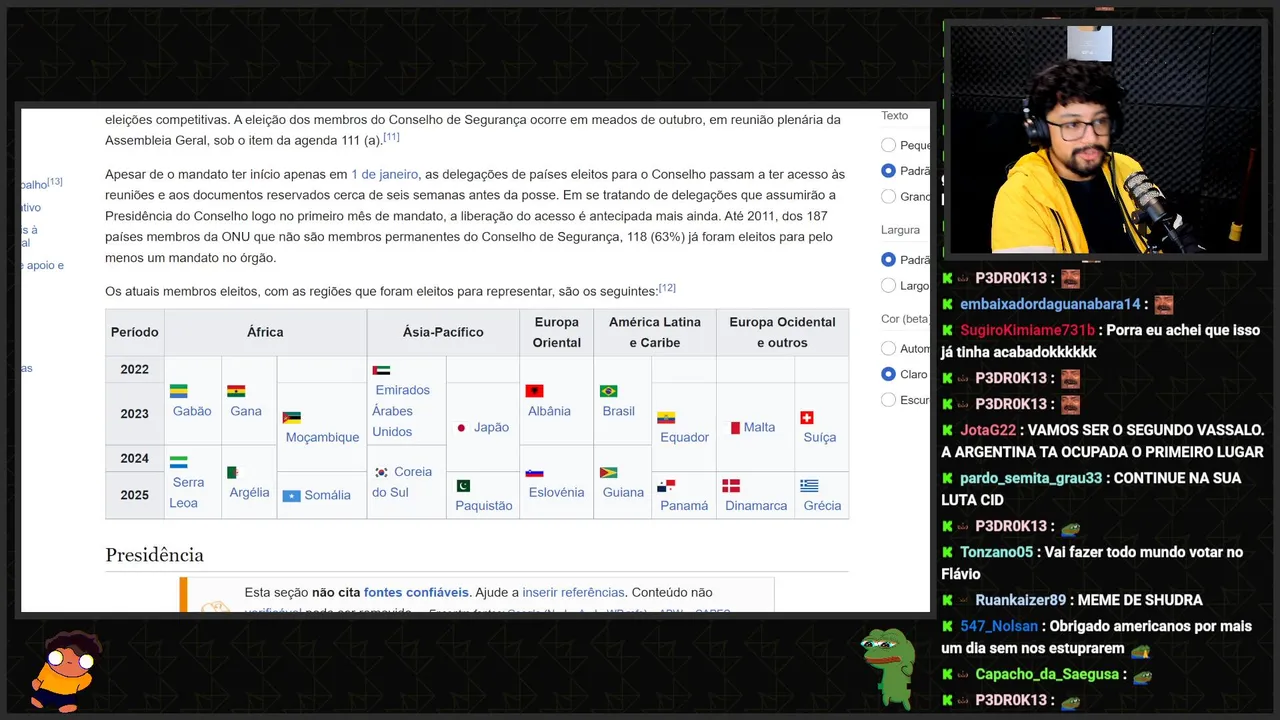Open footnote reference [12]
The width and height of the screenshot is (1280, 720).
click(x=667, y=288)
